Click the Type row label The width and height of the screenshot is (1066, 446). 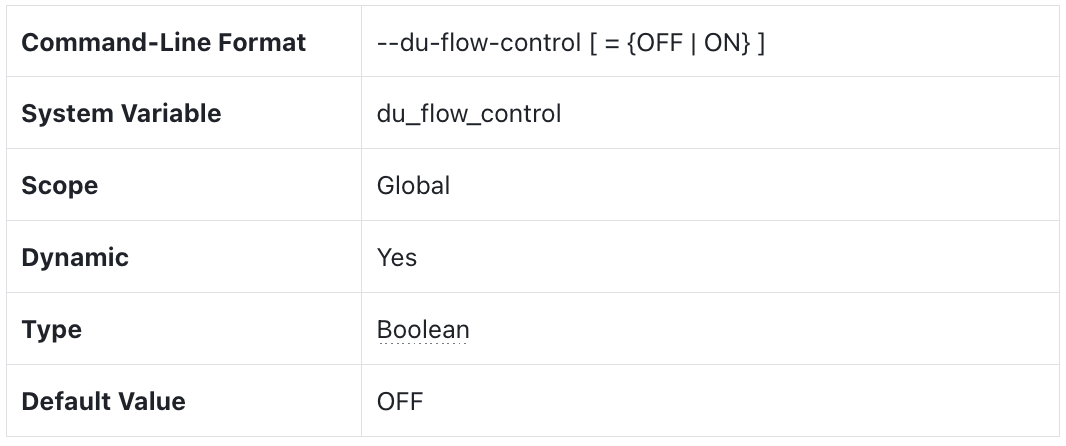[52, 330]
